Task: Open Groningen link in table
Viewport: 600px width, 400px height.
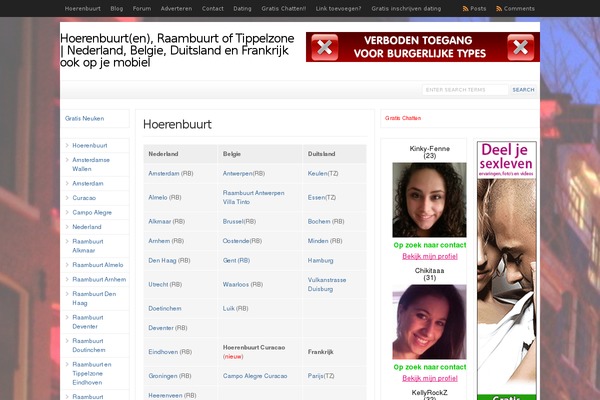Action: coord(163,376)
